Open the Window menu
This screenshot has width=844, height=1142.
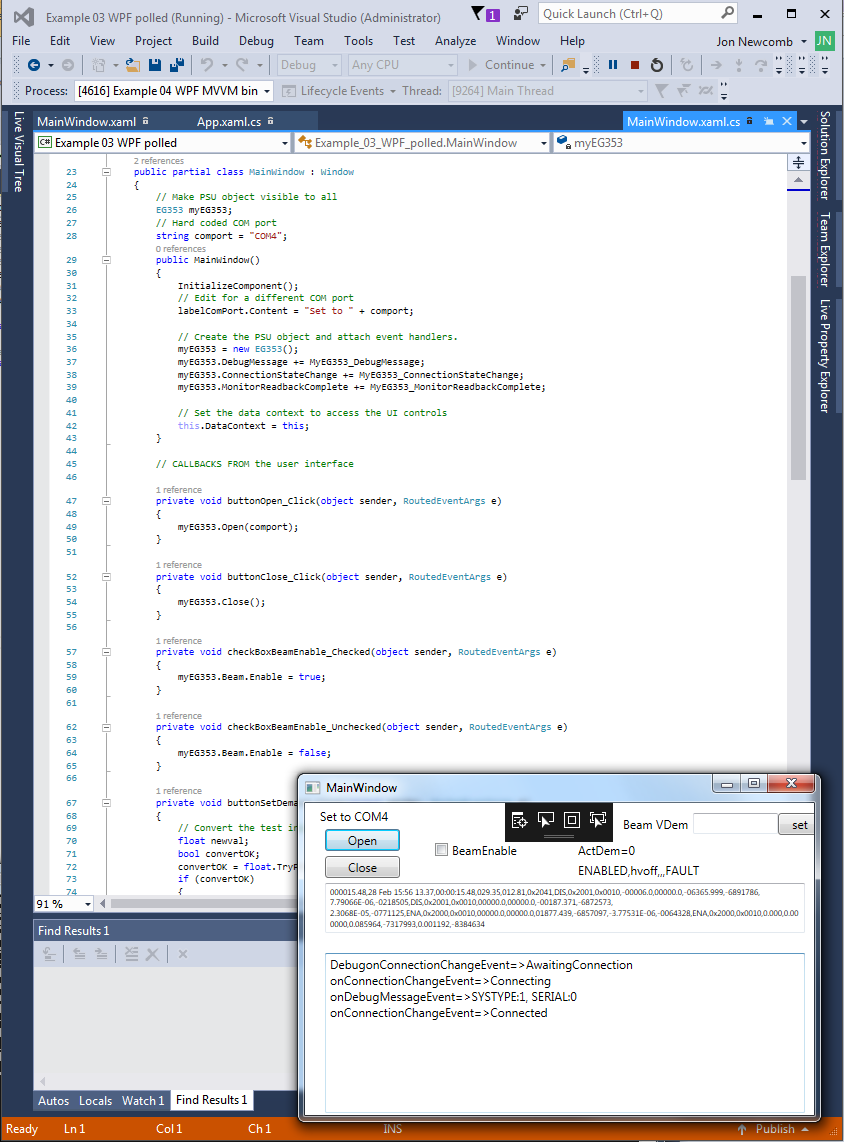coord(518,41)
